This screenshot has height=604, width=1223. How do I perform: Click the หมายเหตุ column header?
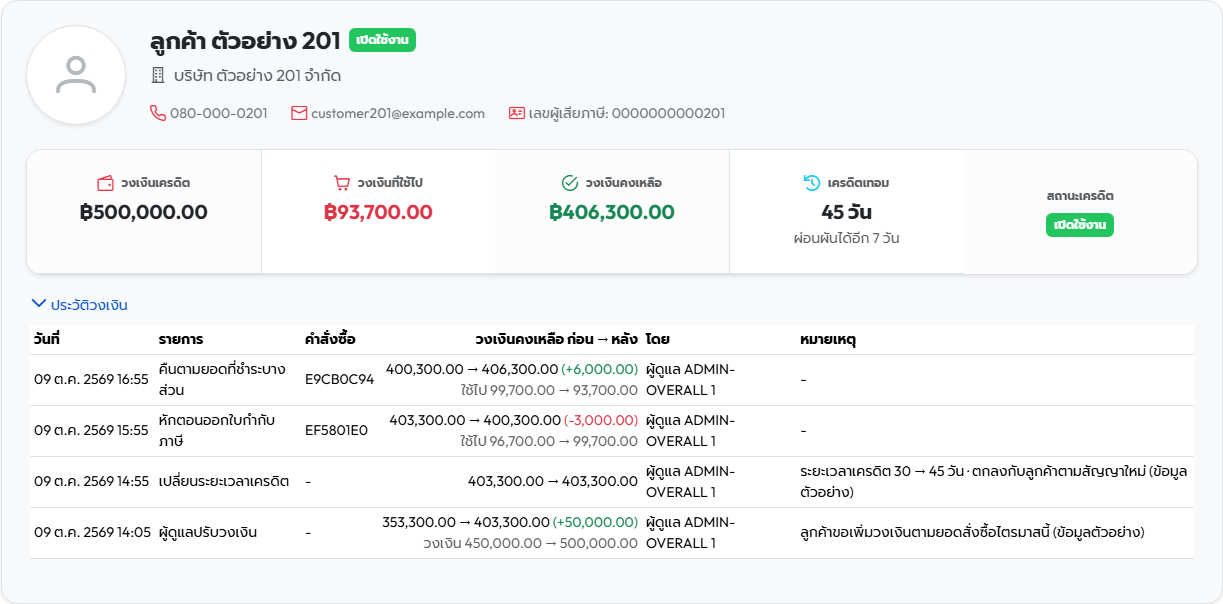pyautogui.click(x=828, y=339)
